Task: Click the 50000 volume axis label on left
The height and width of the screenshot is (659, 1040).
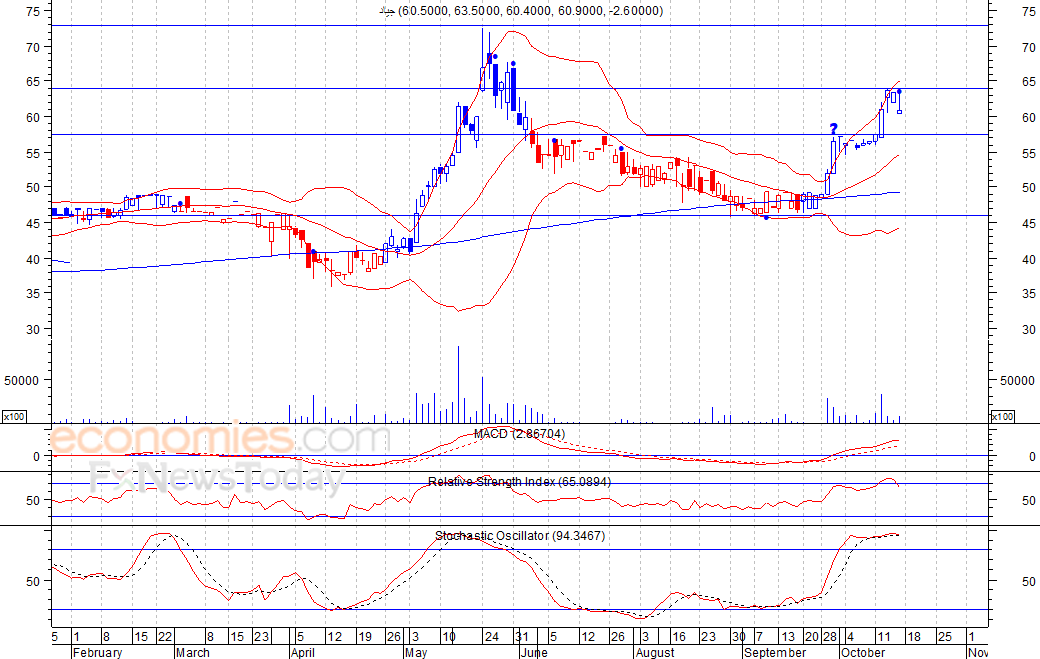Action: coord(22,381)
